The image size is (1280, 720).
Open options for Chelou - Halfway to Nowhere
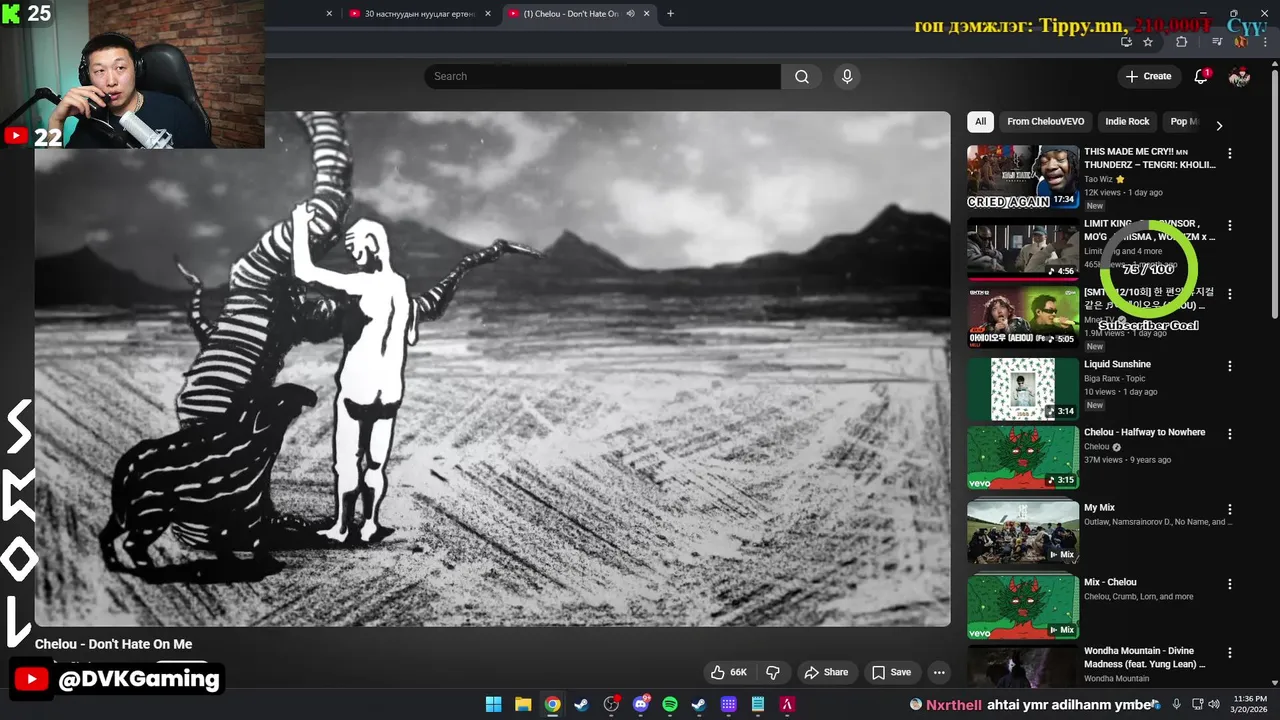point(1230,434)
